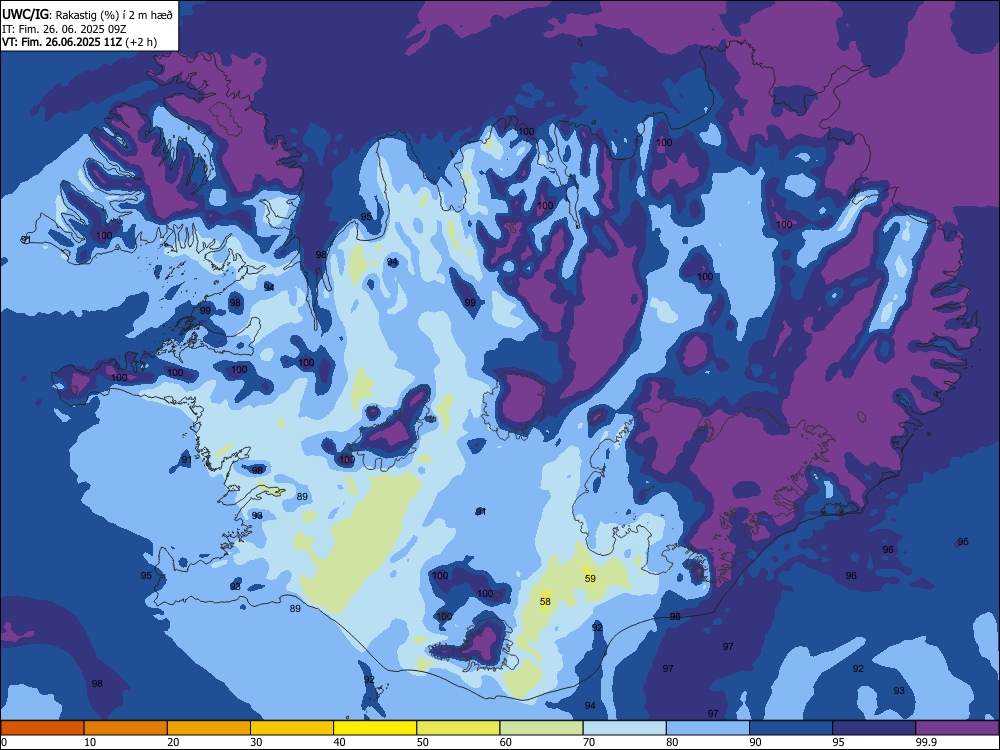Viewport: 1000px width, 750px height.
Task: Click the dark orange 0–10 legend swatch
Action: pos(42,728)
